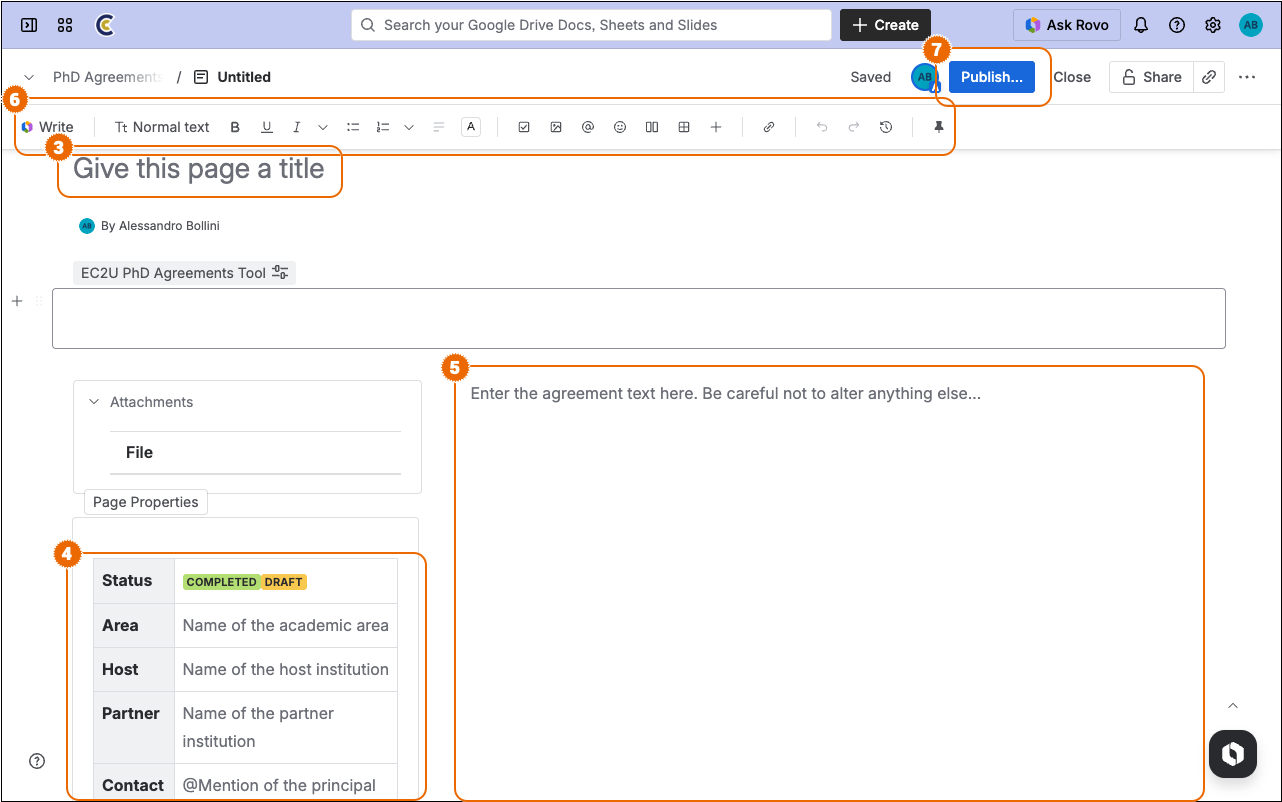Insert a table from the toolbar

click(684, 127)
